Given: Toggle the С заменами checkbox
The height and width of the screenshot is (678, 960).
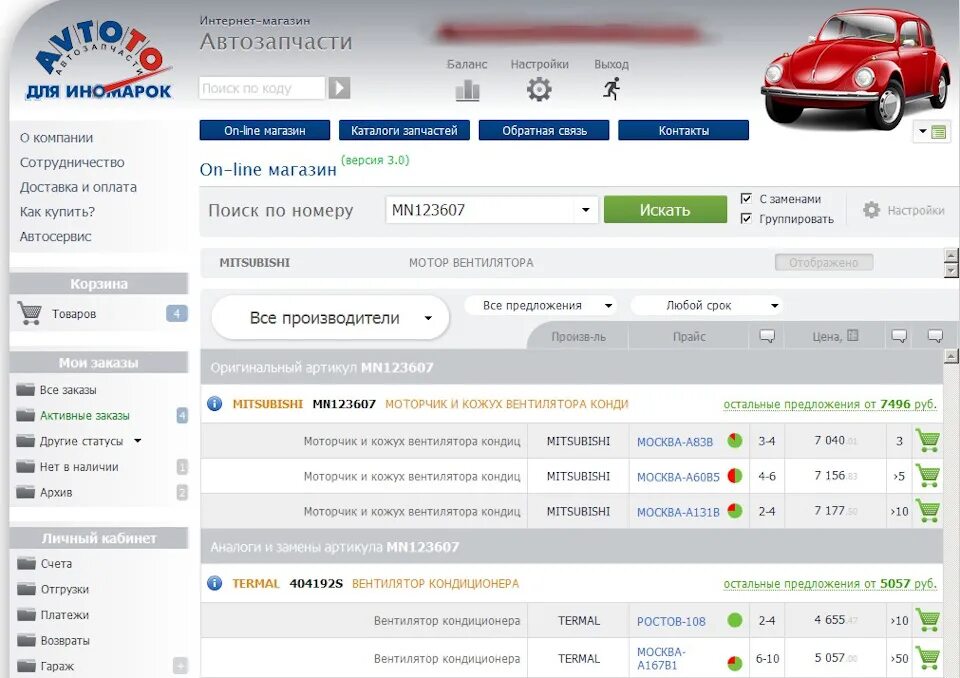Looking at the screenshot, I should (x=746, y=198).
